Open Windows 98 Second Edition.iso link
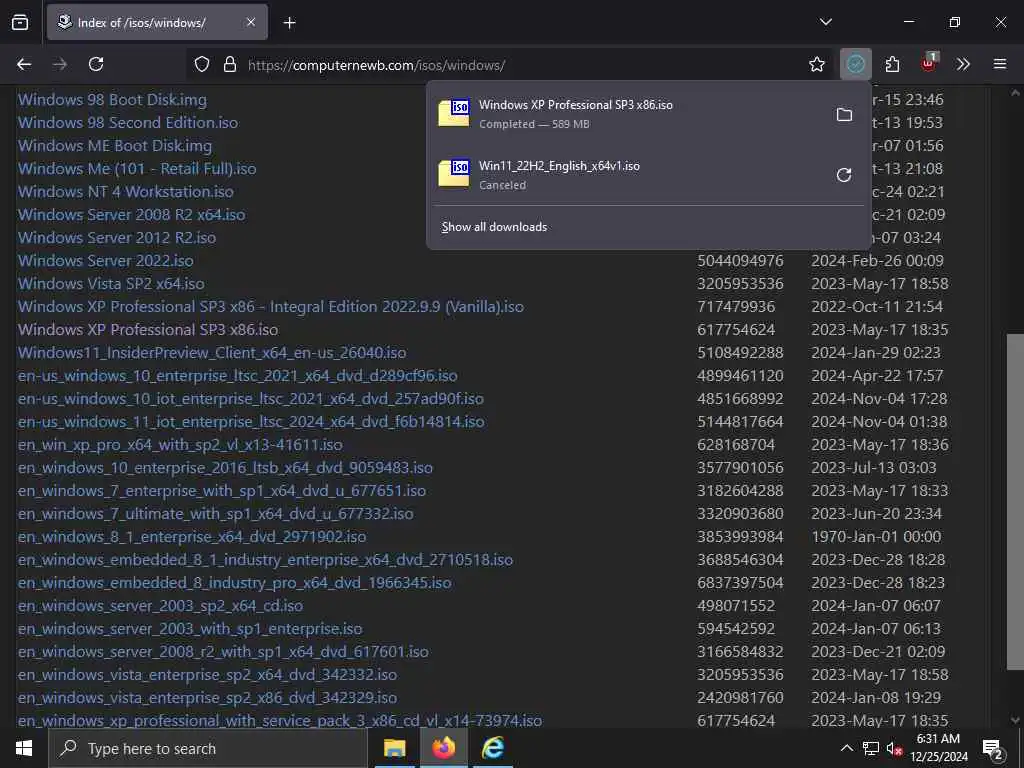The height and width of the screenshot is (768, 1024). pyautogui.click(x=128, y=123)
